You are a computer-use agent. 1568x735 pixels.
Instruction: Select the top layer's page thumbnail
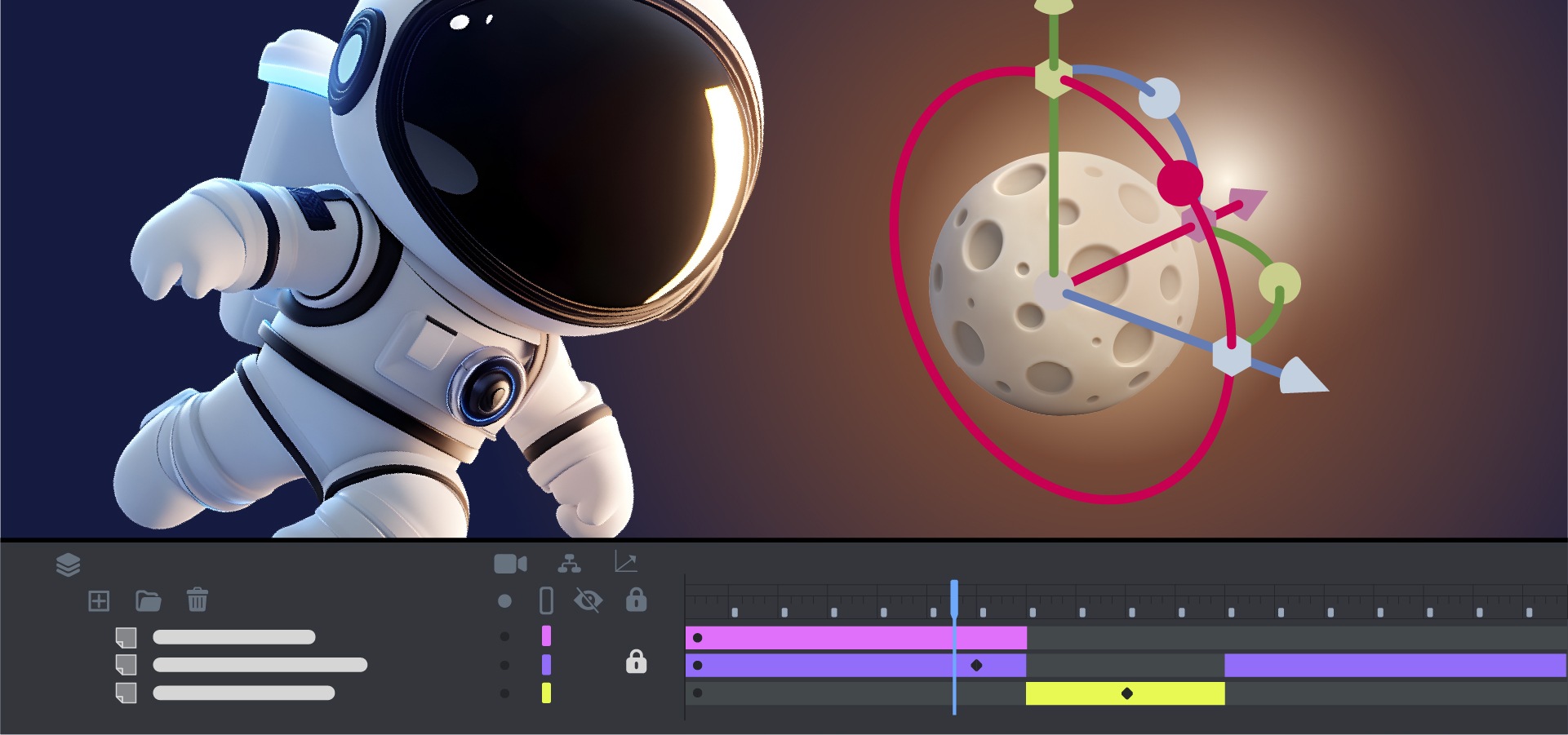[127, 637]
